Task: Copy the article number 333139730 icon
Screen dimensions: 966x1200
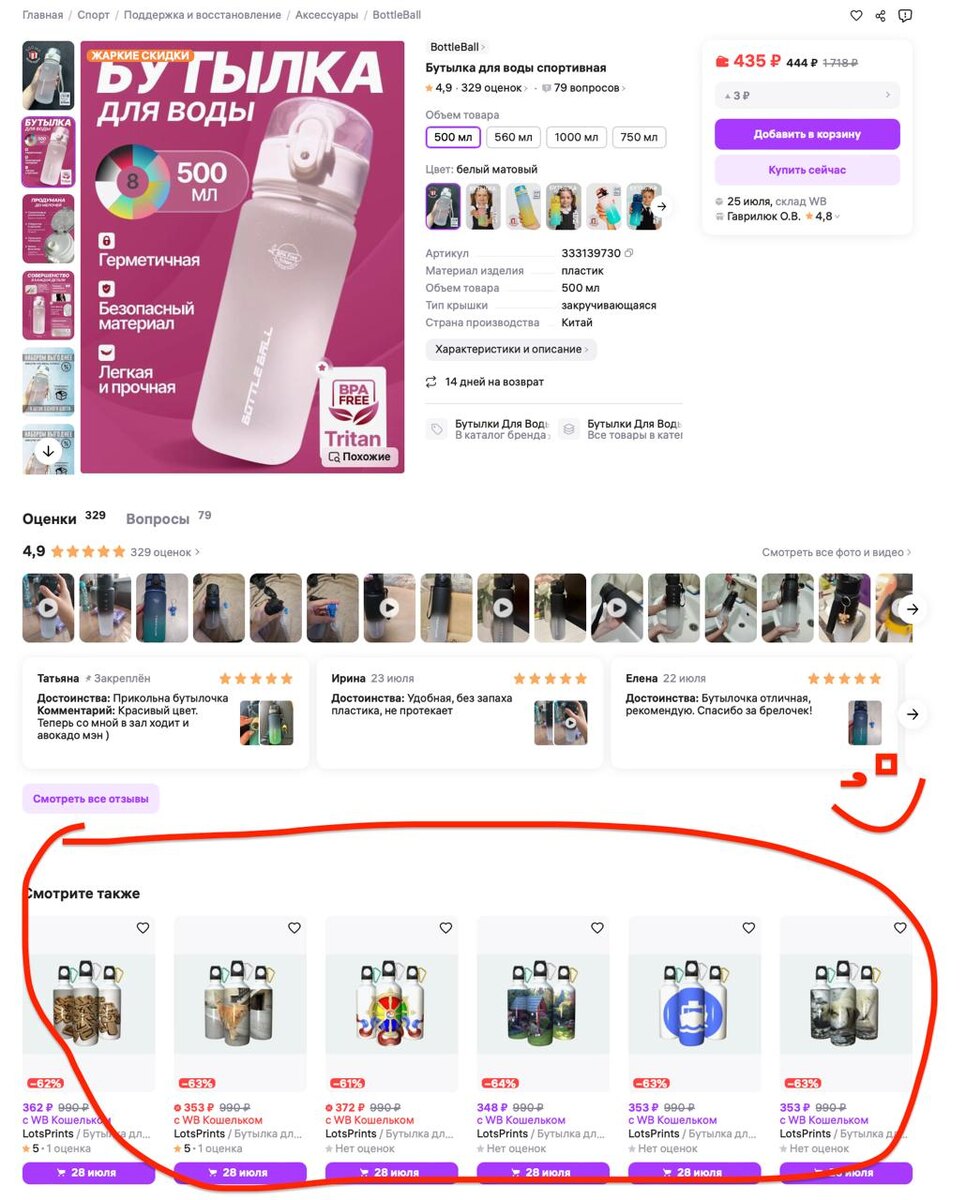Action: tap(629, 254)
